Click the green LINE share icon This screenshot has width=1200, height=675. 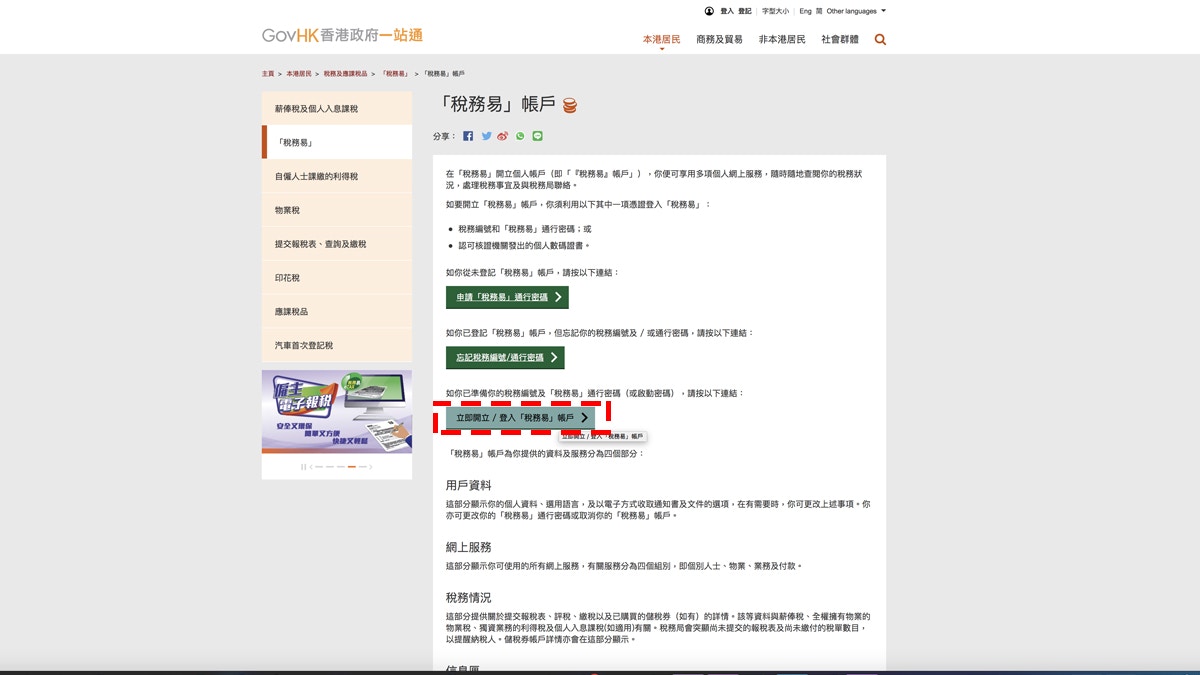(x=538, y=135)
